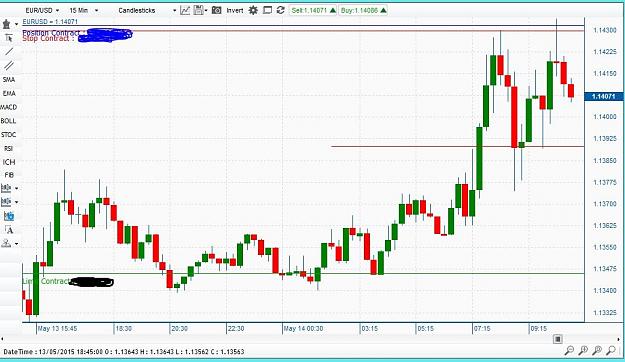
Task: Click the Stop Contract line label
Action: click(48, 38)
